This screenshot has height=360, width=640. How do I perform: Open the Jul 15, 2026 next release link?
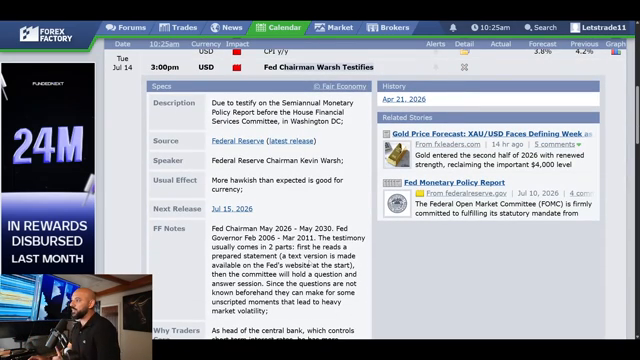232,209
